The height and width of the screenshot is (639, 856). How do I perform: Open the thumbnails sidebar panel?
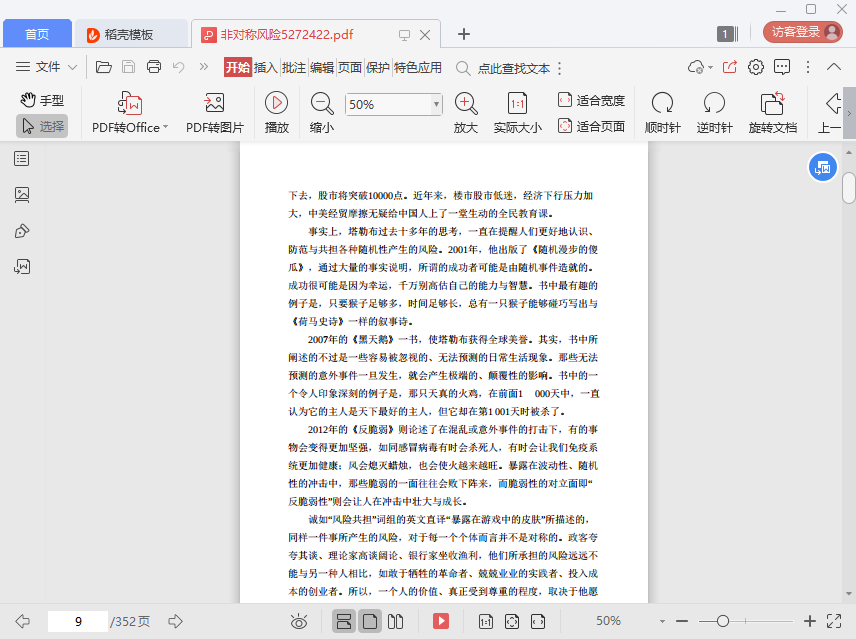point(22,195)
